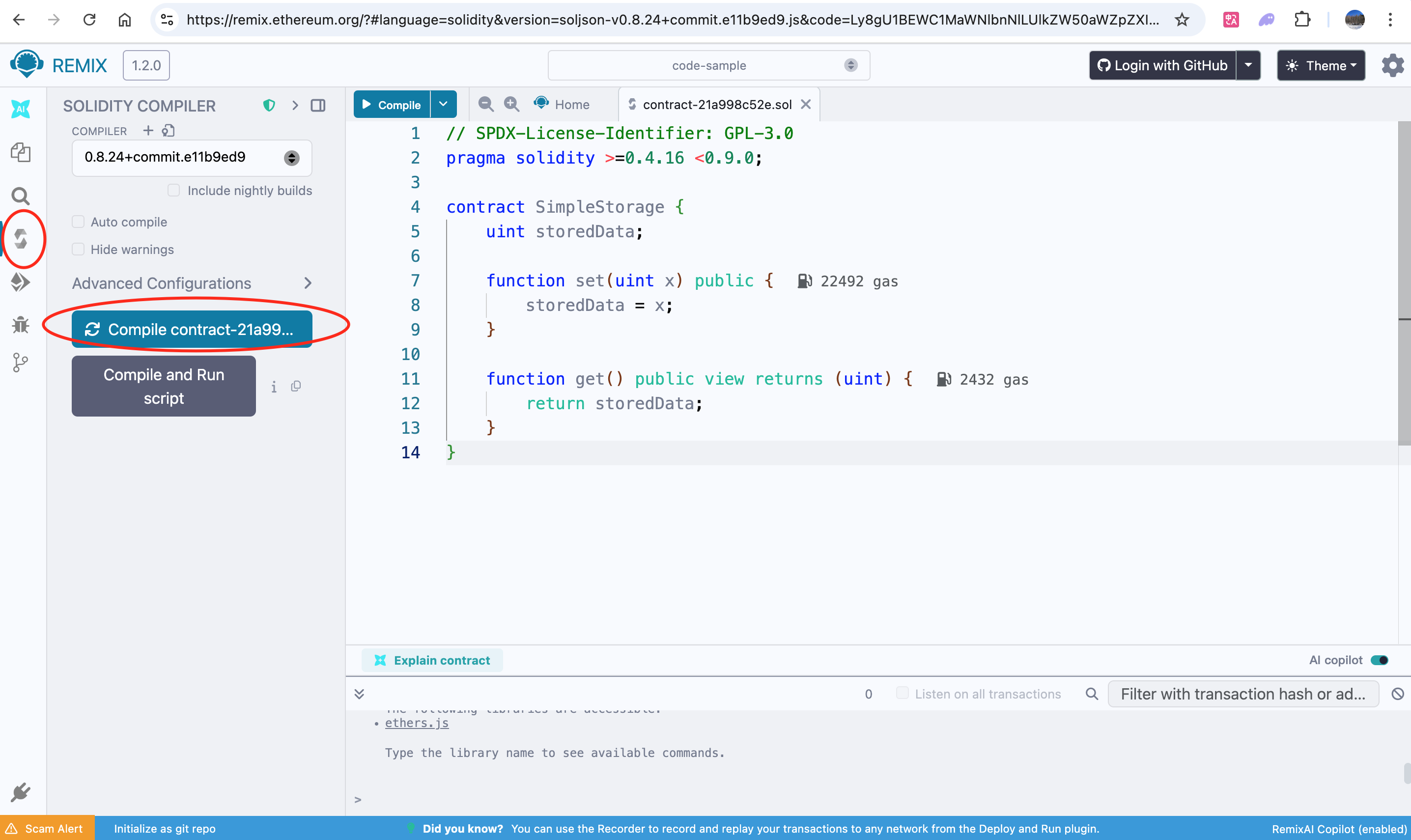Open the compiler version dropdown

point(191,157)
